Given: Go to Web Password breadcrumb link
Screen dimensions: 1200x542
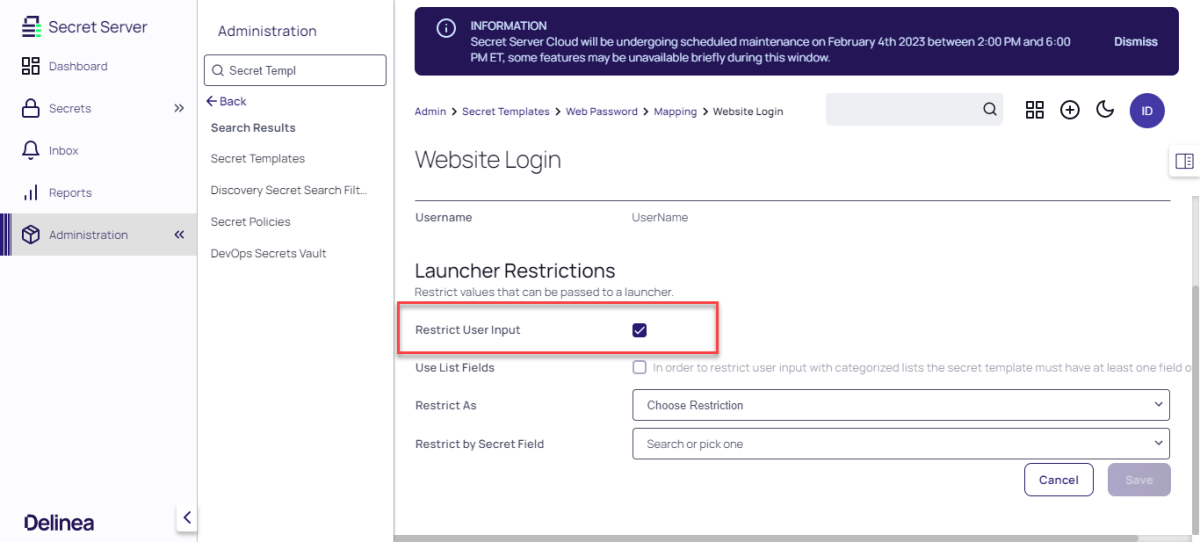Looking at the screenshot, I should (x=601, y=112).
